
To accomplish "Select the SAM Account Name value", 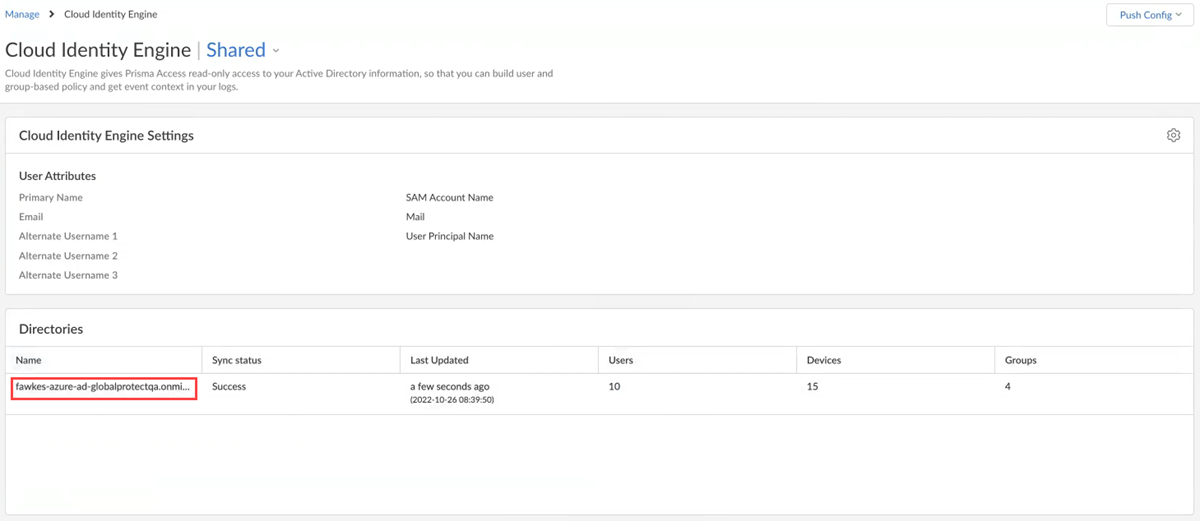I will (449, 198).
